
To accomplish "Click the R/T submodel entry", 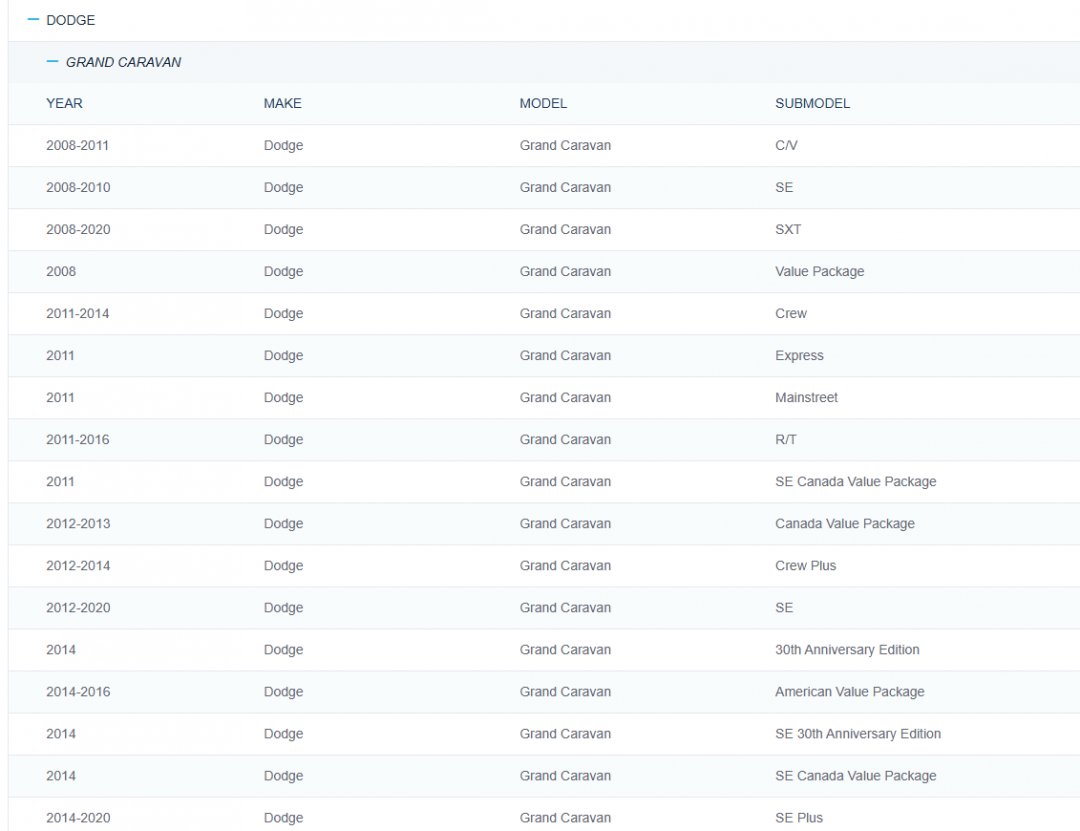I will [x=786, y=439].
